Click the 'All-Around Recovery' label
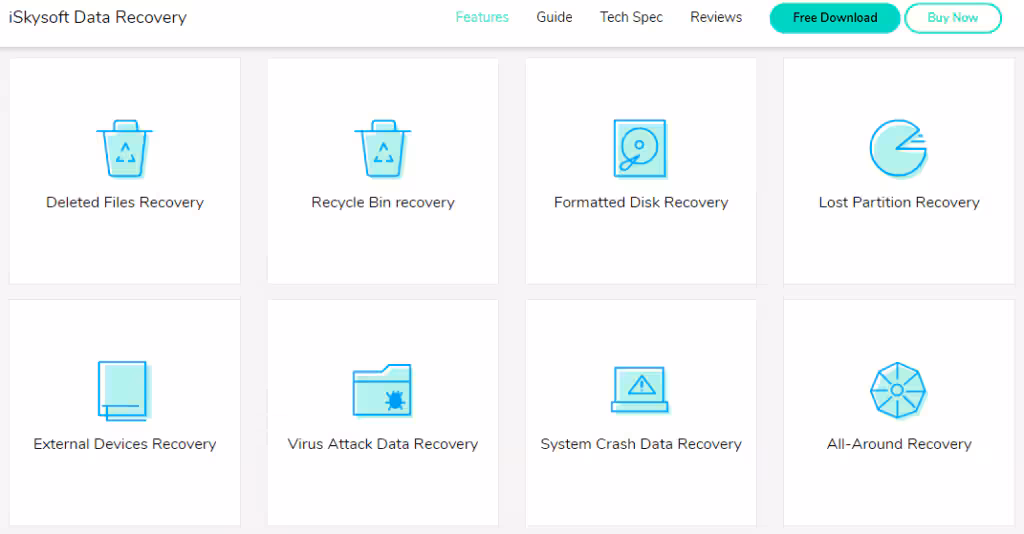The image size is (1024, 534). click(899, 444)
